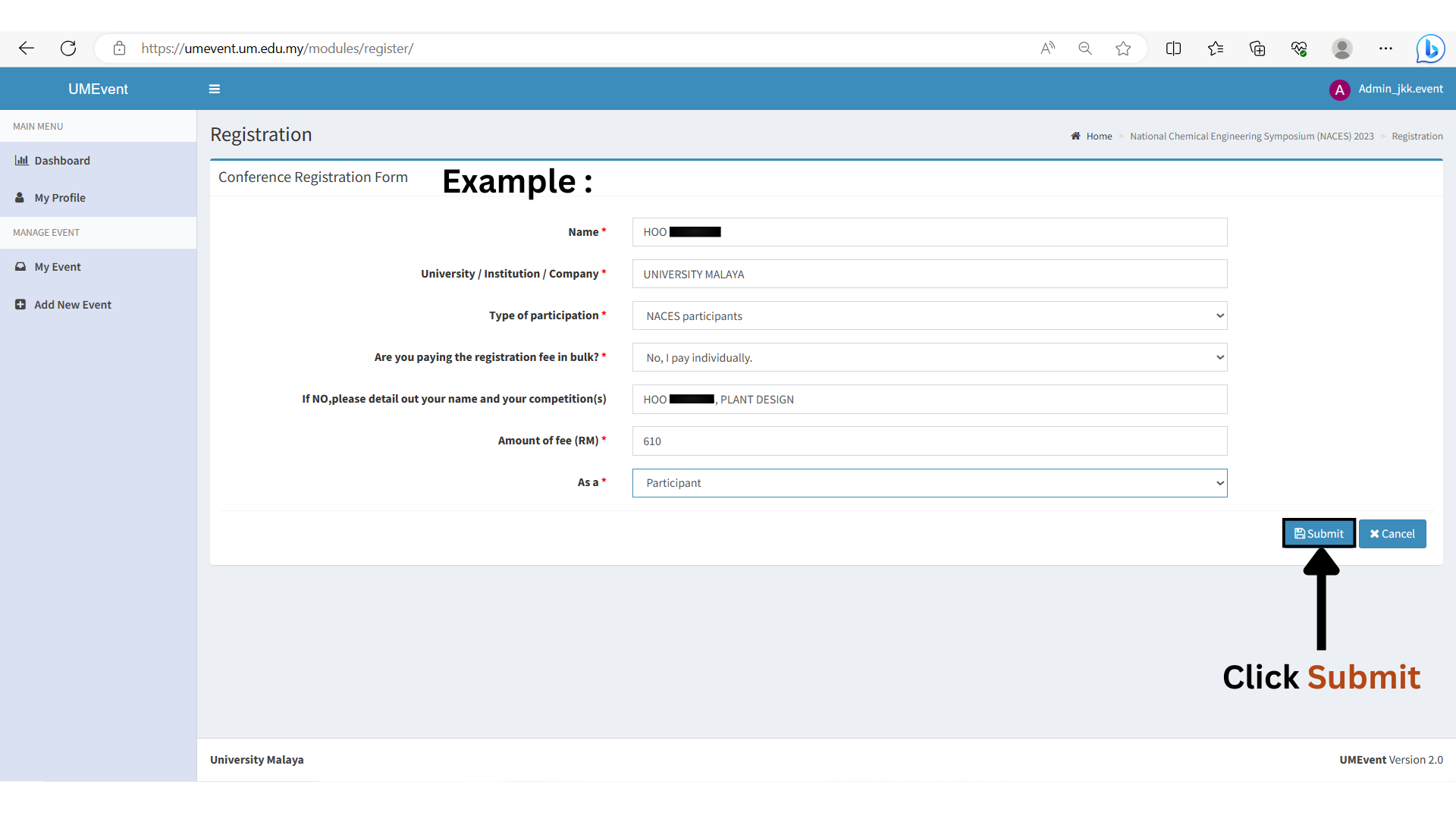Add page to favorites star icon

(1123, 49)
